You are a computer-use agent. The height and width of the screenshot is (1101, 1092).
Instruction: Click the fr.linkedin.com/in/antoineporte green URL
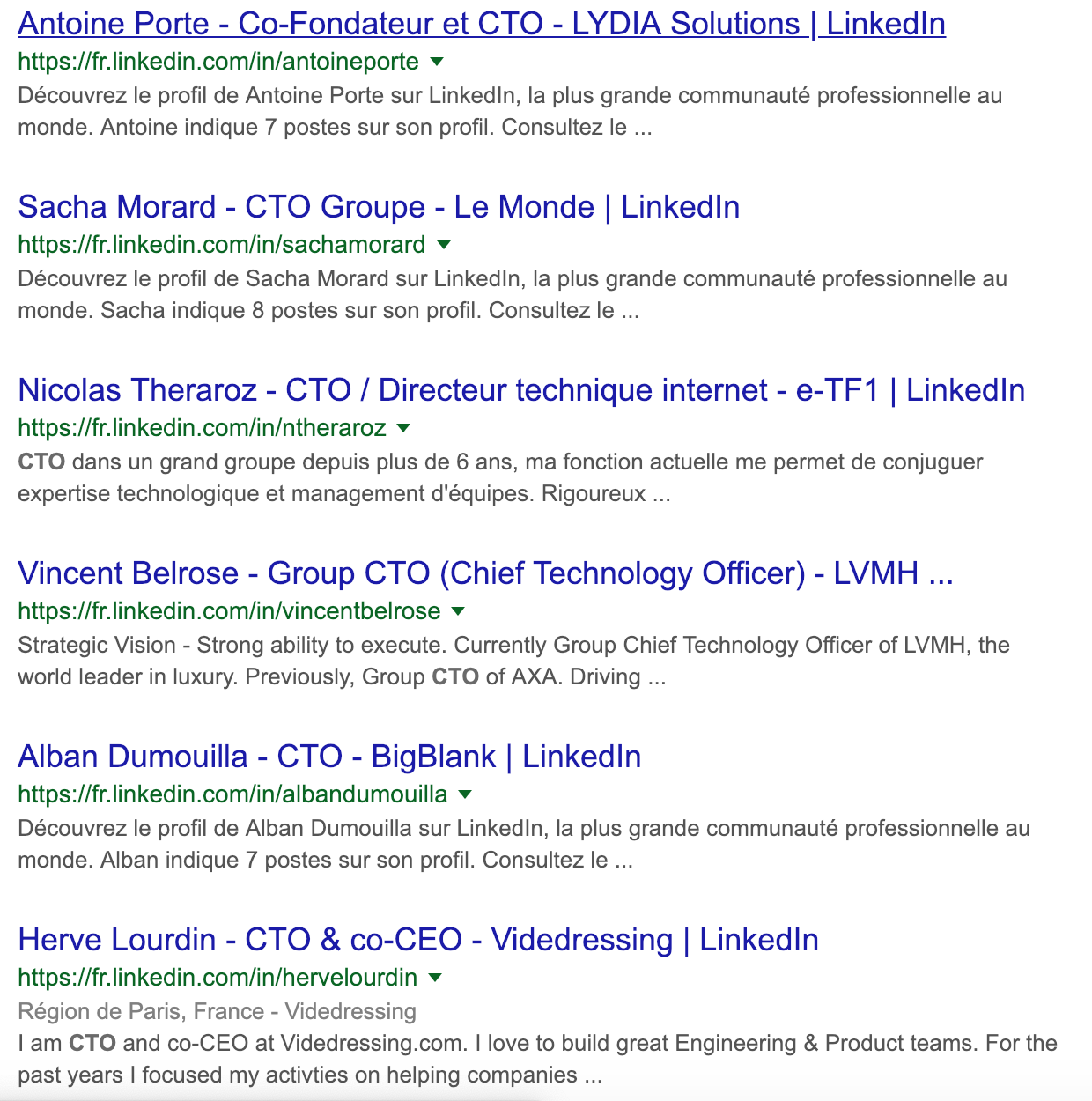click(218, 62)
